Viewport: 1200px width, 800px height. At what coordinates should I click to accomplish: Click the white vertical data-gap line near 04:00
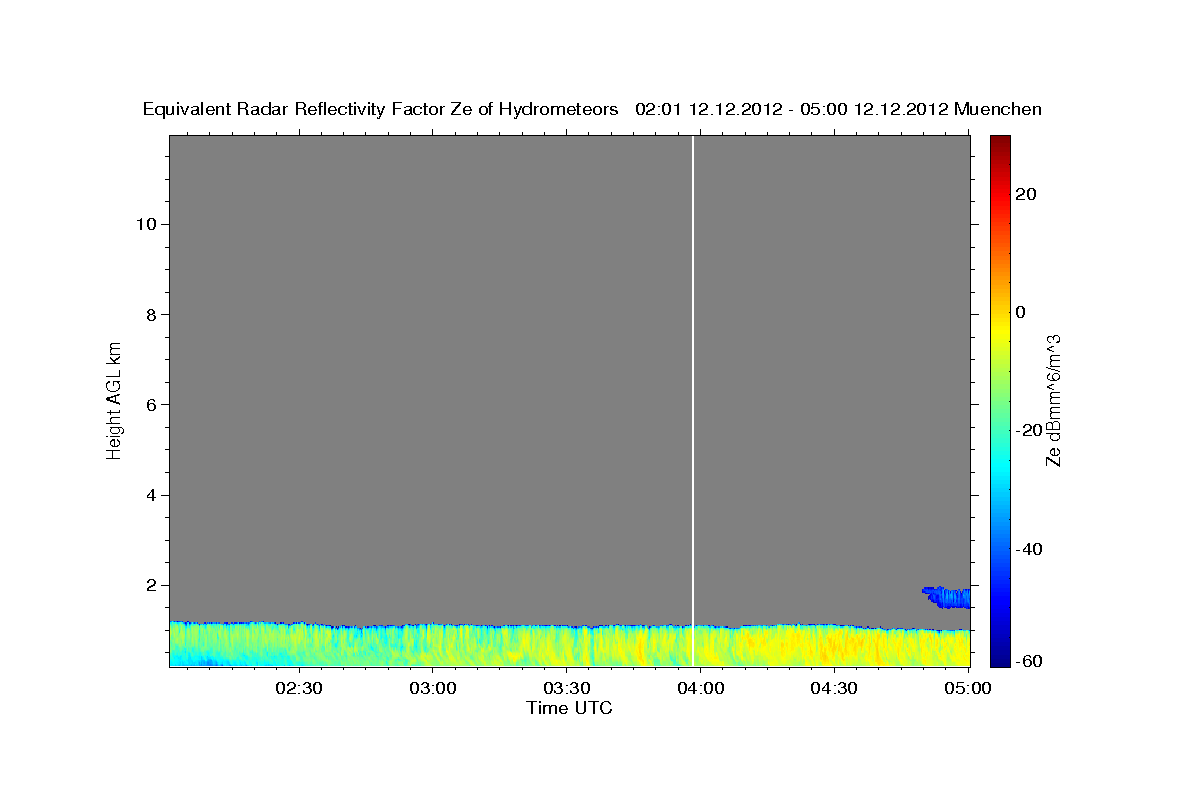tap(693, 400)
